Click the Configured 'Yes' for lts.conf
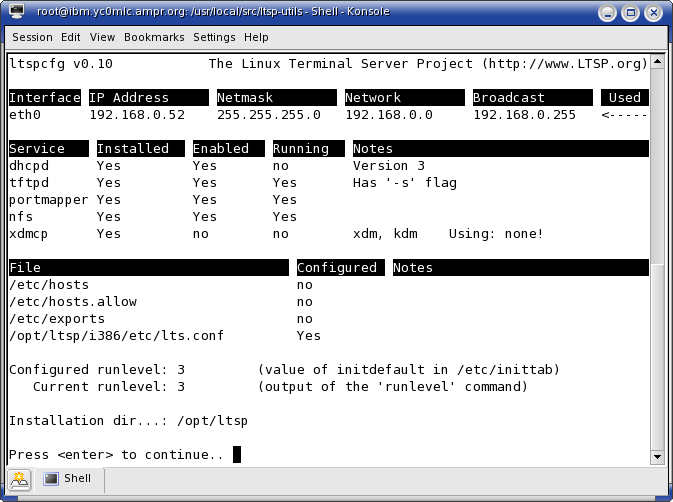This screenshot has width=673, height=502. click(x=309, y=336)
